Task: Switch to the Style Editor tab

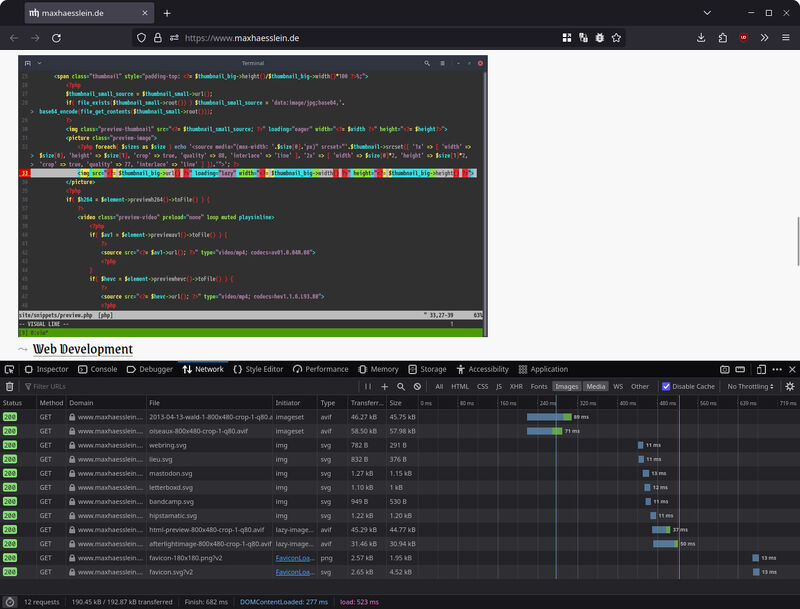Action: [258, 369]
